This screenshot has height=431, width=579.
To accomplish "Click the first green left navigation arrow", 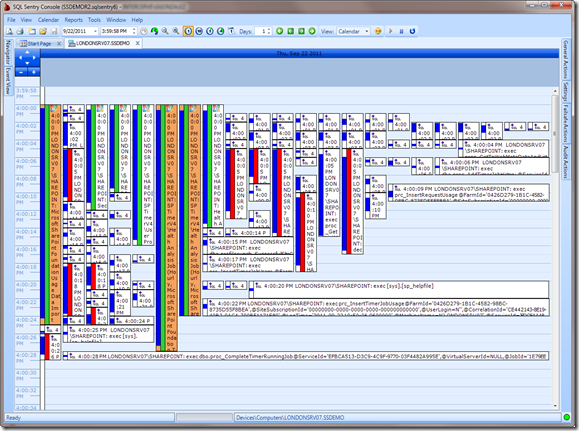I will 280,31.
